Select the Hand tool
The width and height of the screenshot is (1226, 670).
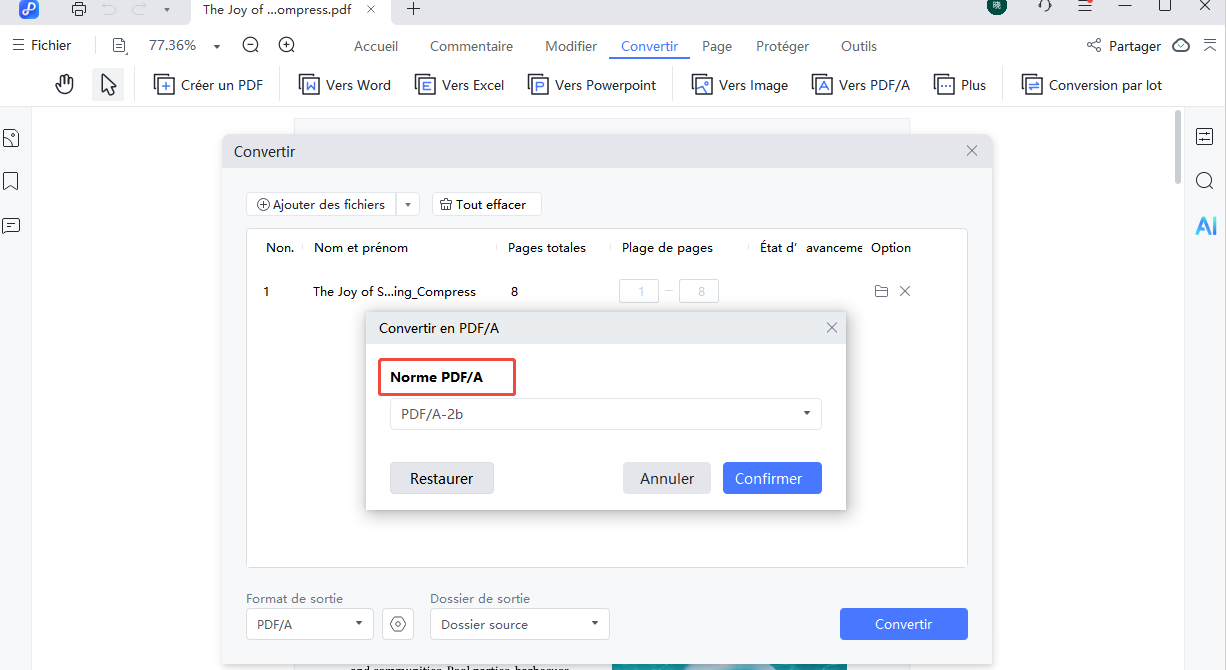click(64, 84)
